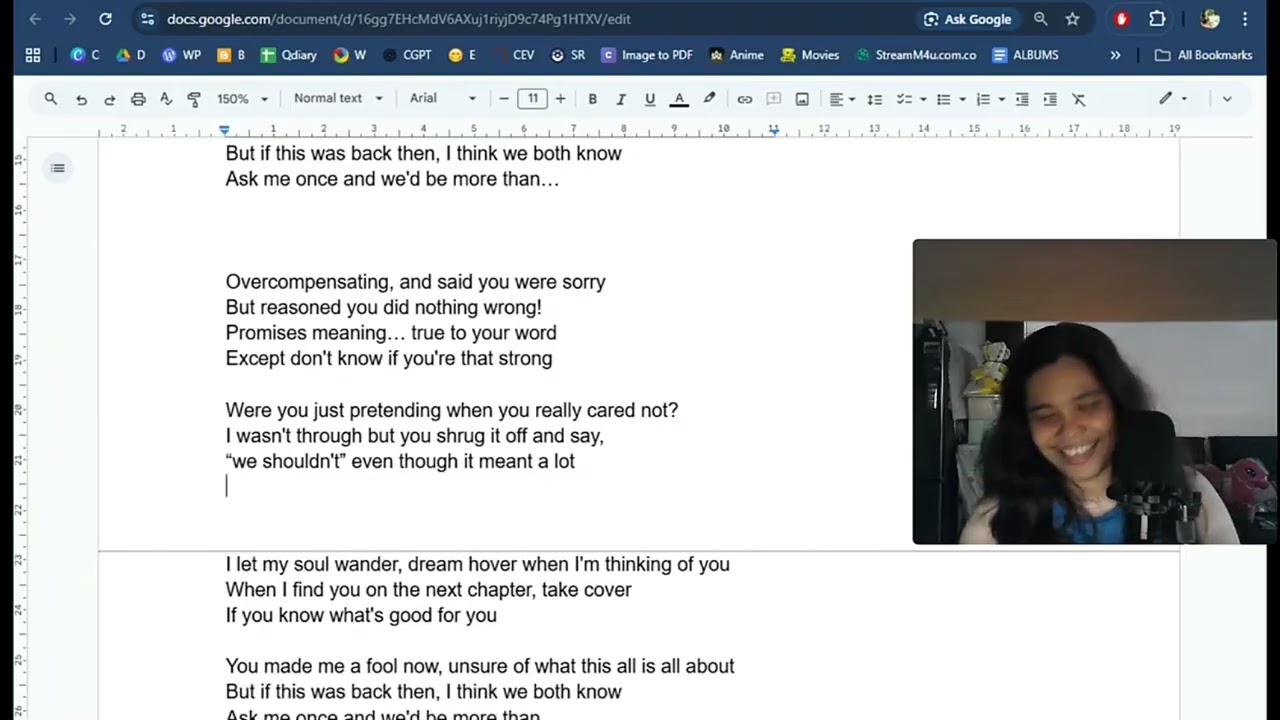Viewport: 1280px width, 720px height.
Task: Open the WP bookmark
Action: coord(182,55)
